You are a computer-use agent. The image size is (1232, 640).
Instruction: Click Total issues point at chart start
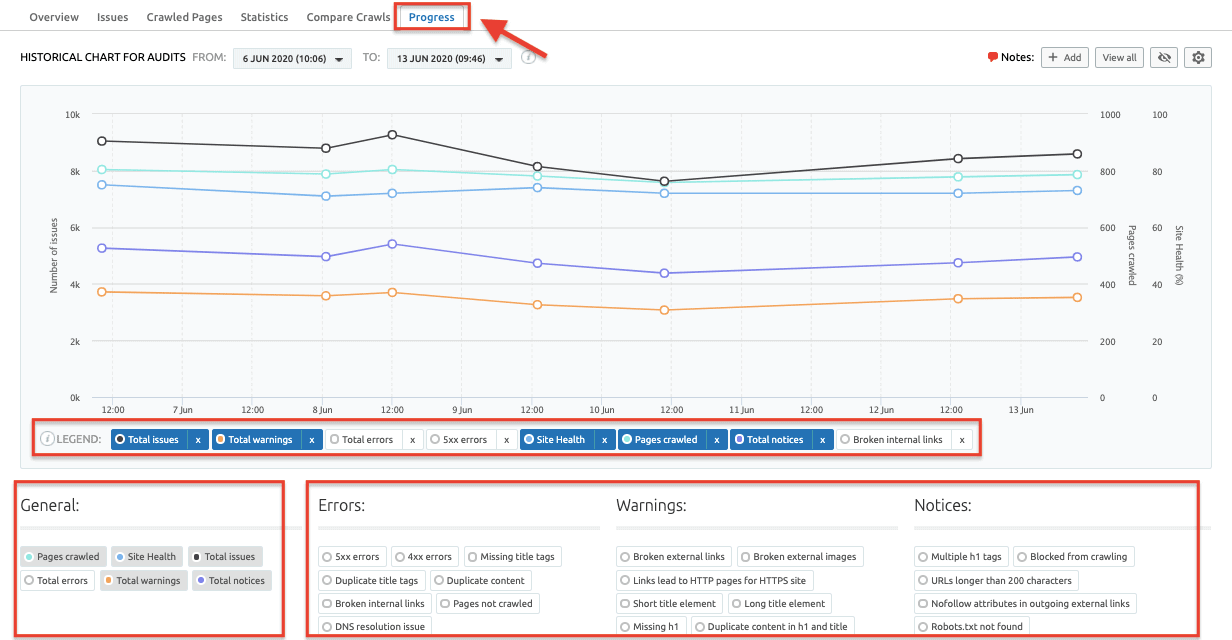pyautogui.click(x=102, y=141)
